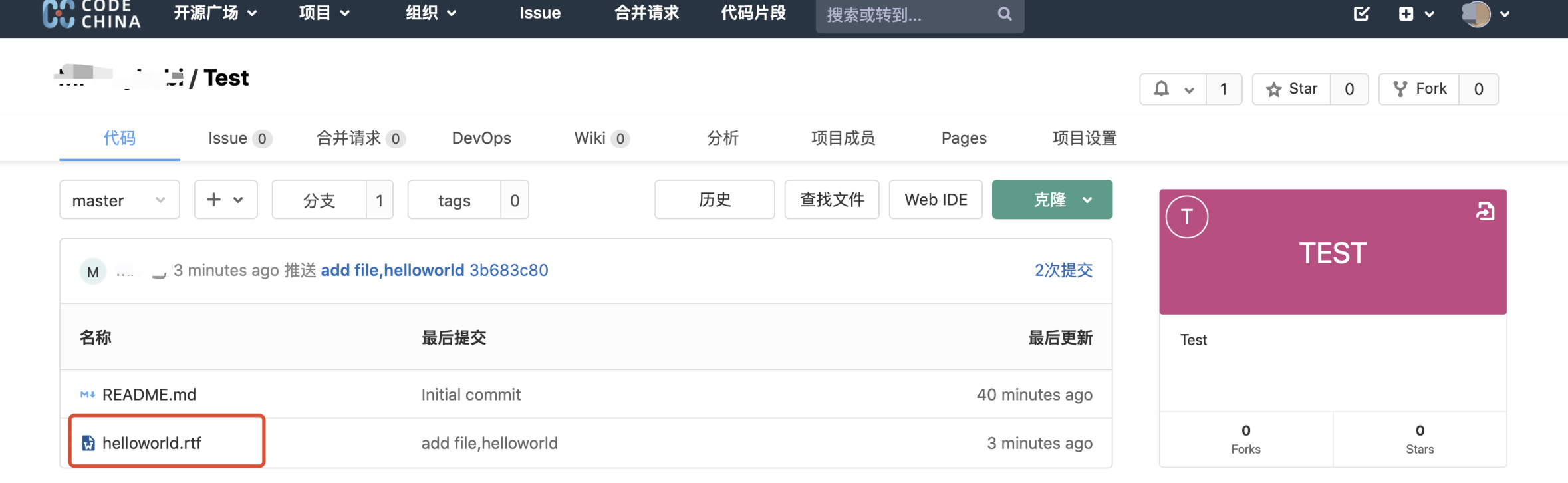Click the 查找文件 button
The width and height of the screenshot is (1568, 483).
click(832, 200)
